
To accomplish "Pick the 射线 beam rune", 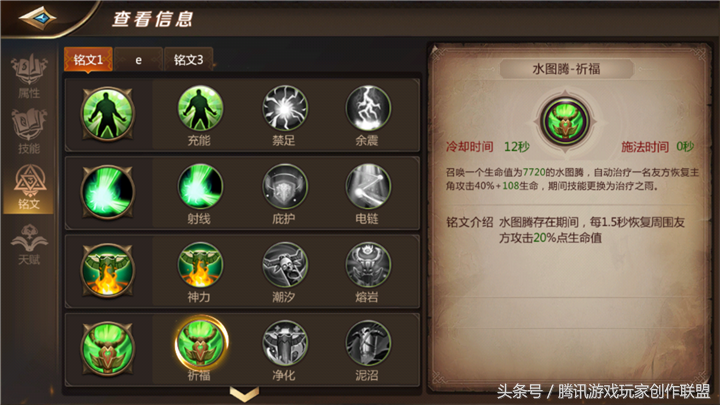I will 200,187.
